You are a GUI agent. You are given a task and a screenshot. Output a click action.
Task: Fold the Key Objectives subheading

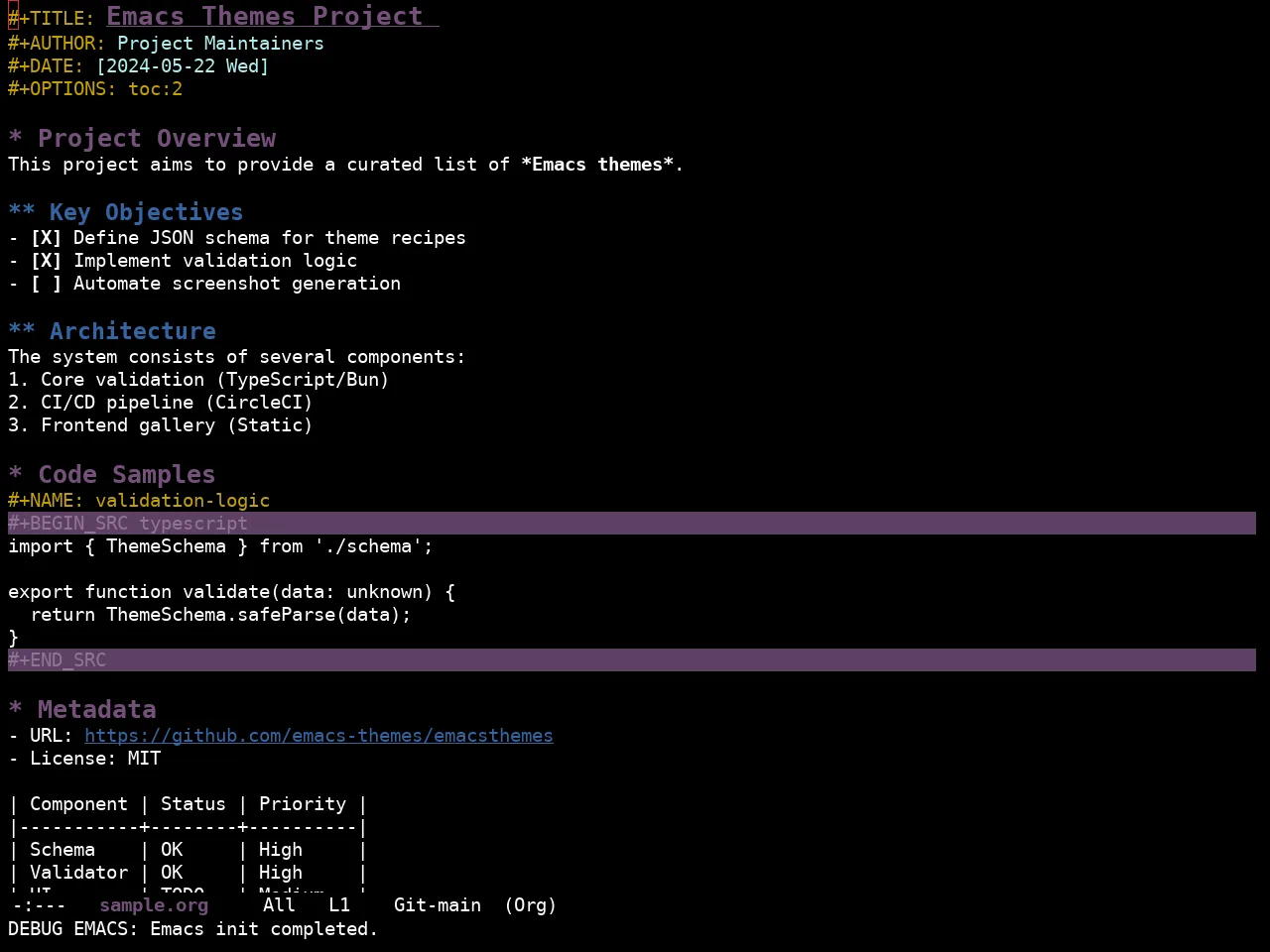pos(125,212)
